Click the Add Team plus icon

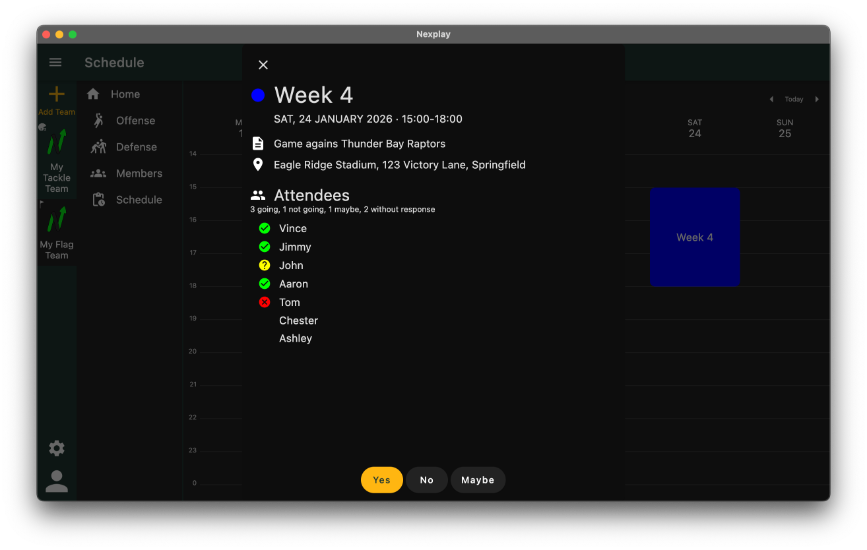coord(57,94)
